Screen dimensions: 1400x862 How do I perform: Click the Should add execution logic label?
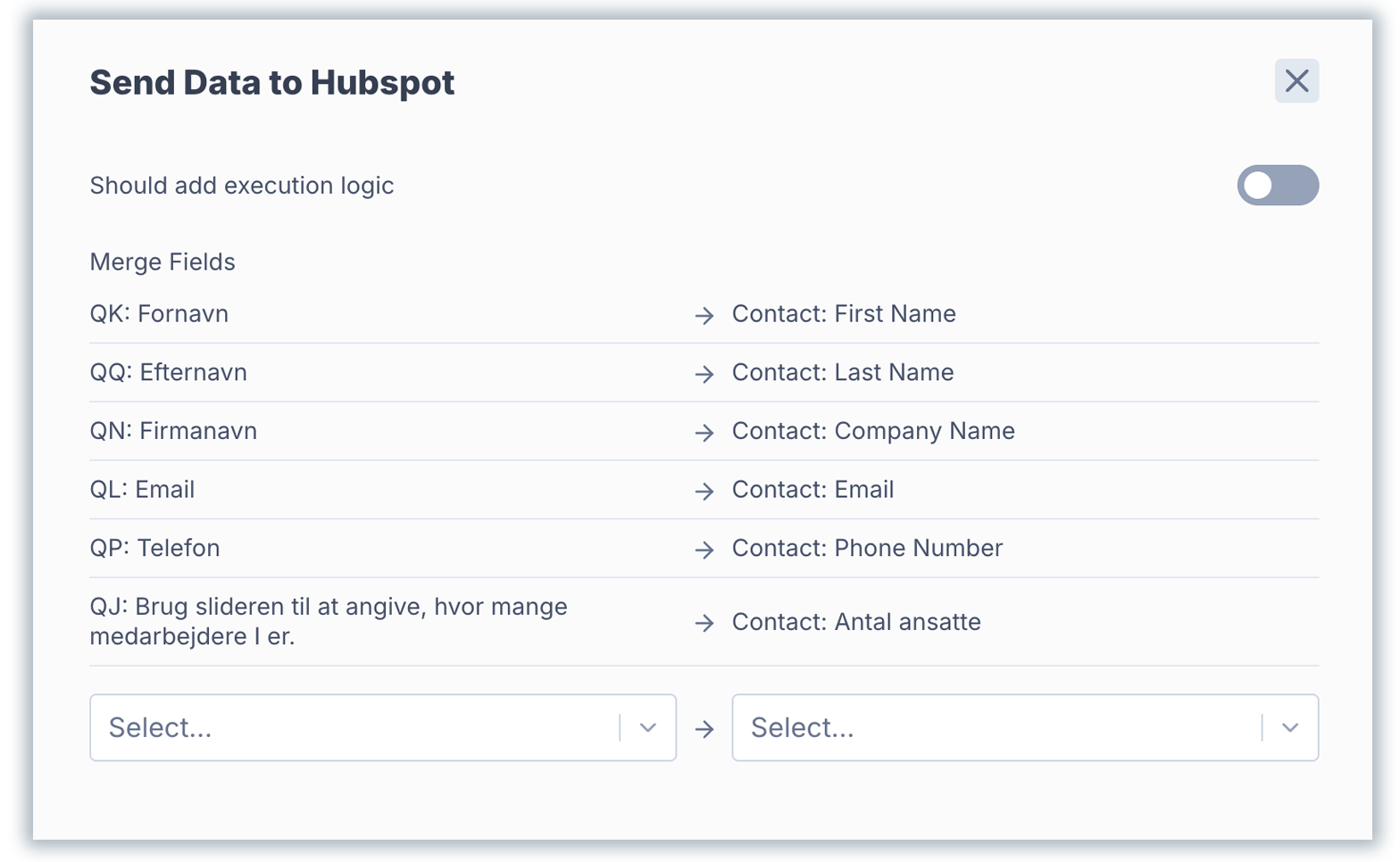tap(242, 186)
